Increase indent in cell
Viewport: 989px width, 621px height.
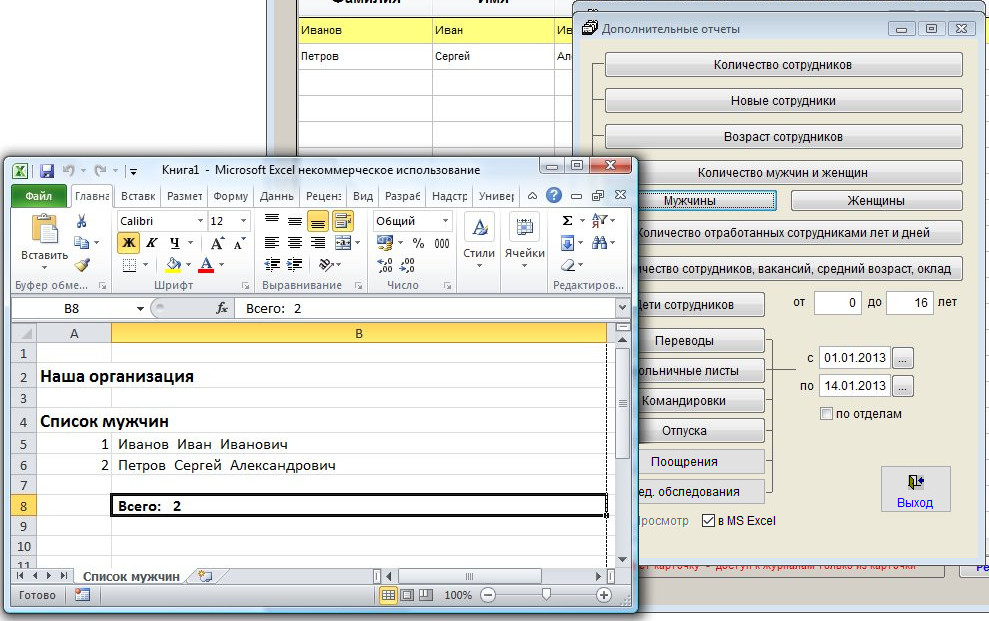tap(295, 265)
